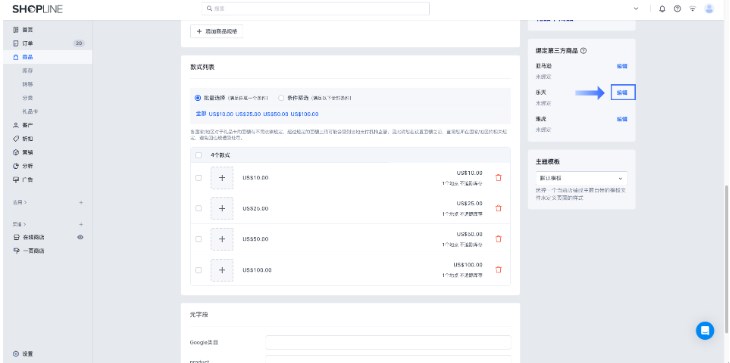Click the blue All (全部) filter link

coord(201,114)
